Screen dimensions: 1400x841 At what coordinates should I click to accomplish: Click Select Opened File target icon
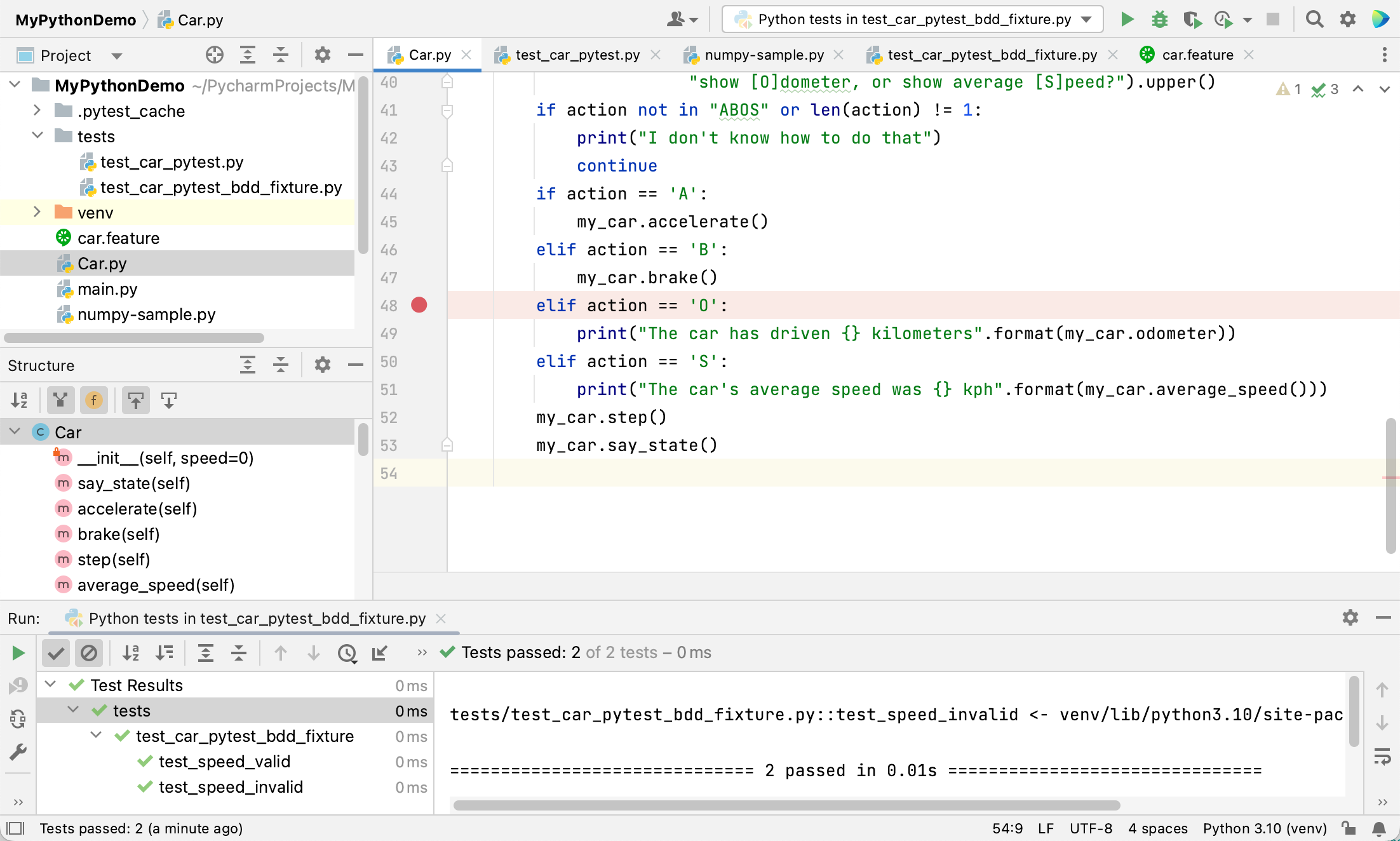click(x=215, y=55)
